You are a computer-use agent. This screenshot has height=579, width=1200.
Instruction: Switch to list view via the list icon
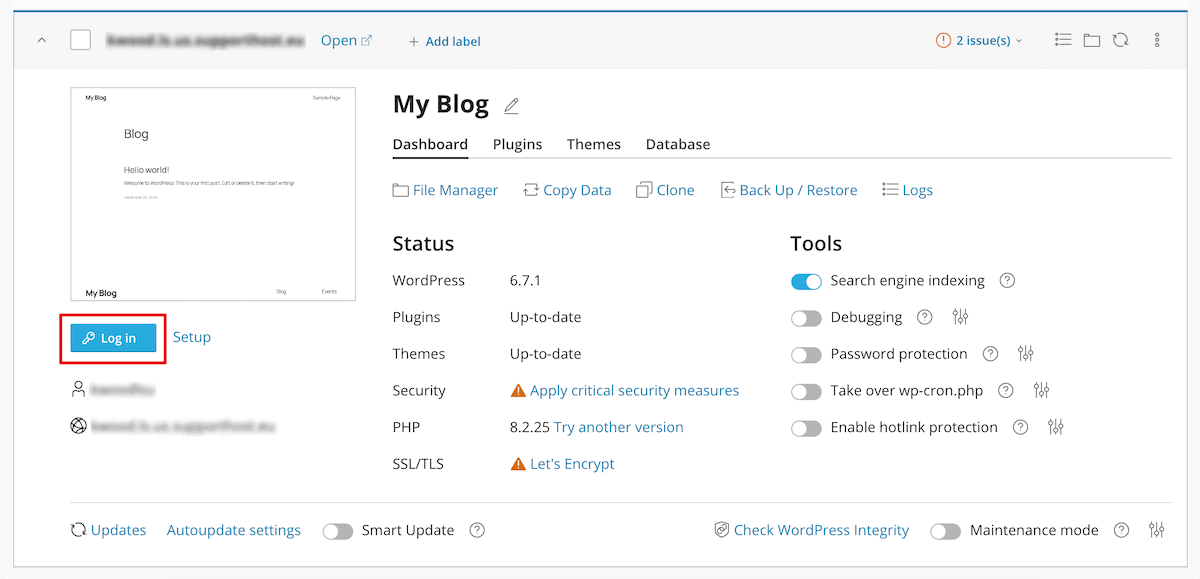tap(1063, 39)
